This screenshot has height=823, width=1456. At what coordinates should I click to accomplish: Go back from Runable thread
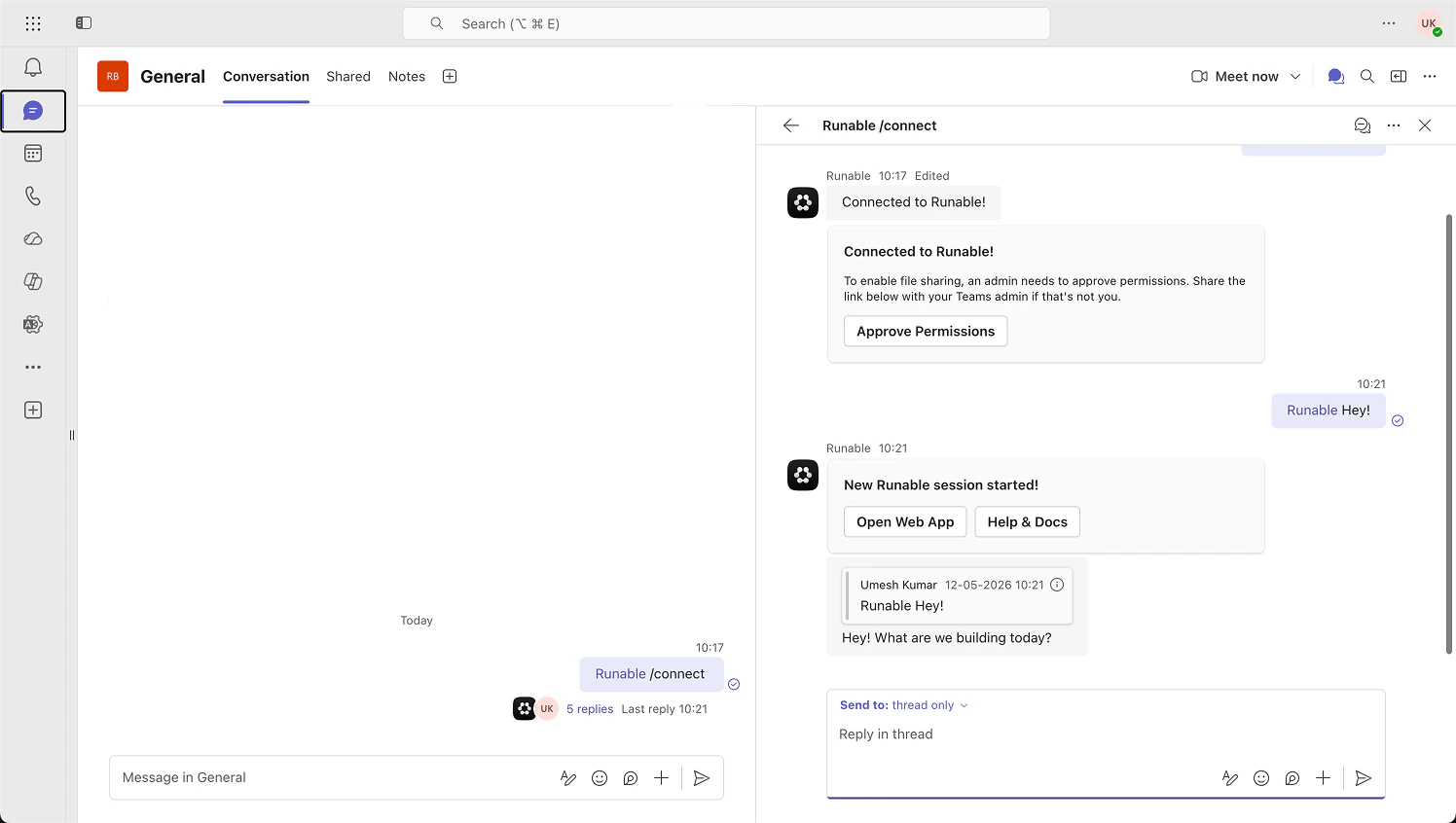pyautogui.click(x=791, y=125)
